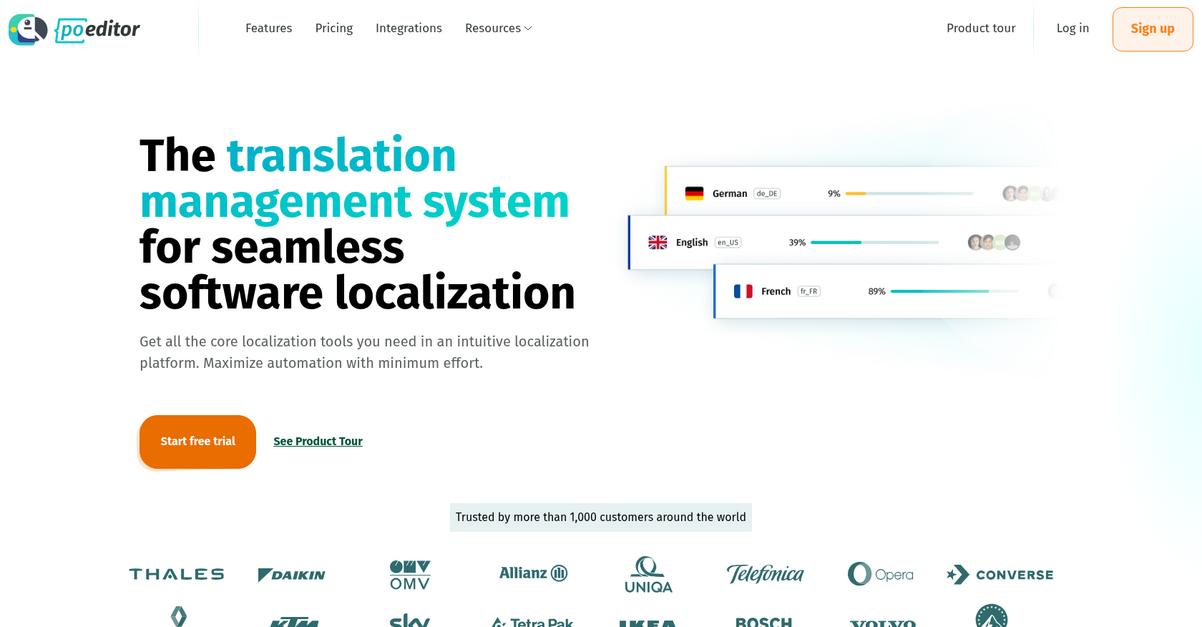Image resolution: width=1202 pixels, height=627 pixels.
Task: Click the en_US language code tag
Action: (x=728, y=242)
